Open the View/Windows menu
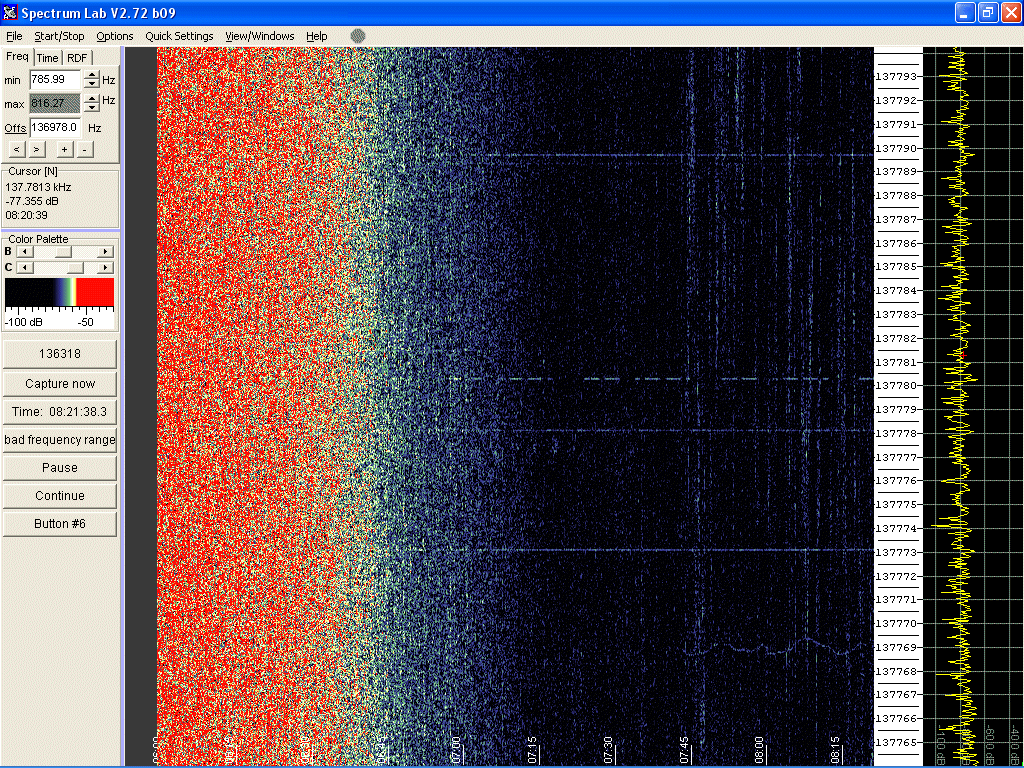This screenshot has width=1024, height=768. 259,36
